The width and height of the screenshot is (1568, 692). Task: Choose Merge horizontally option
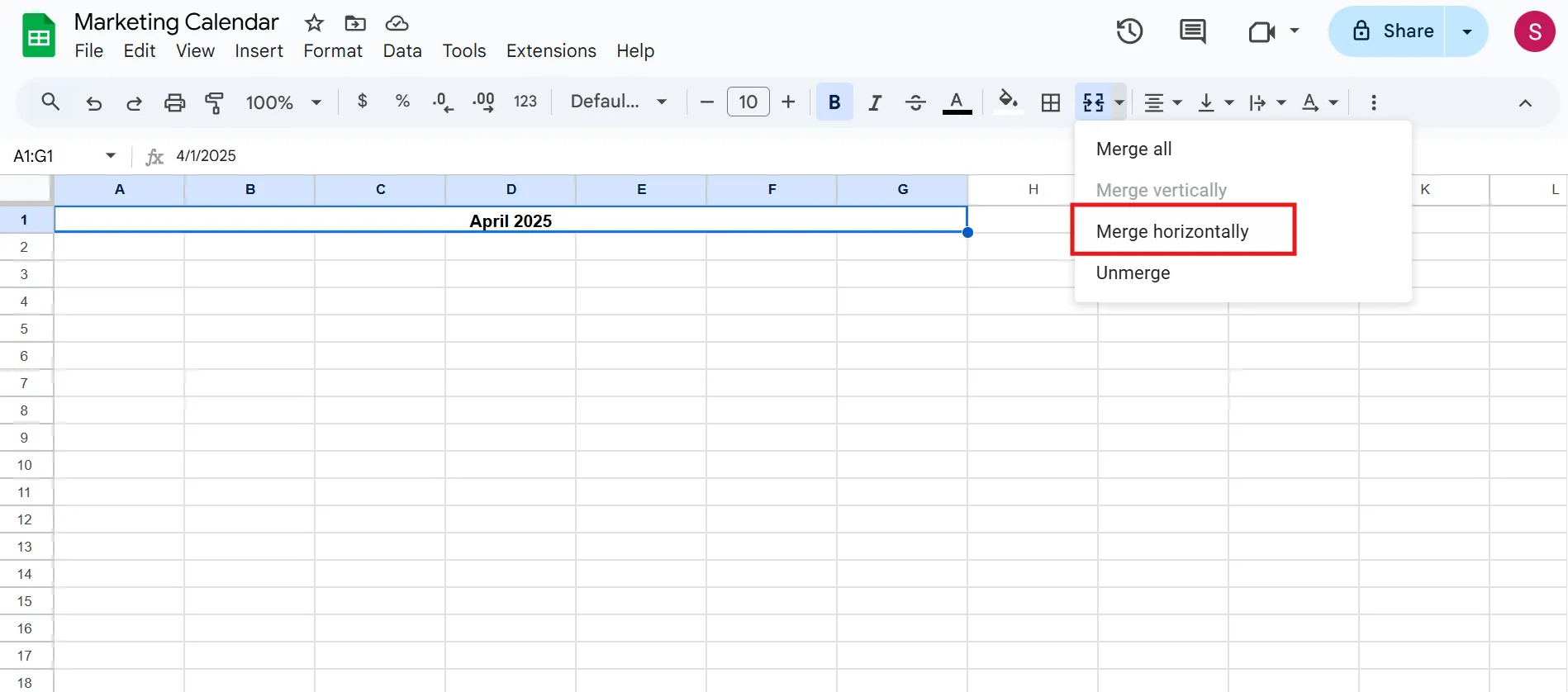coord(1243,231)
